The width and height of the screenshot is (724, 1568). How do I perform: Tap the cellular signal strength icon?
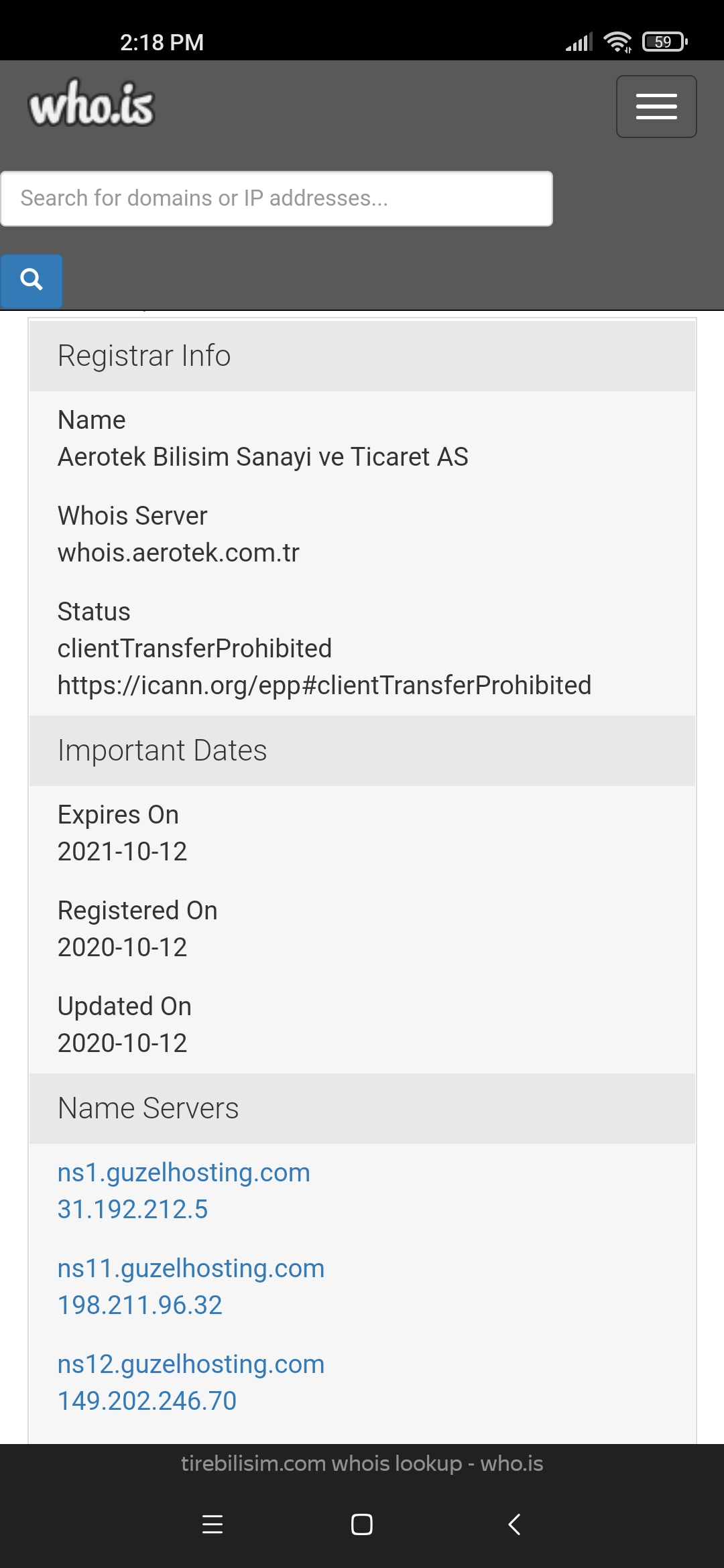click(579, 42)
